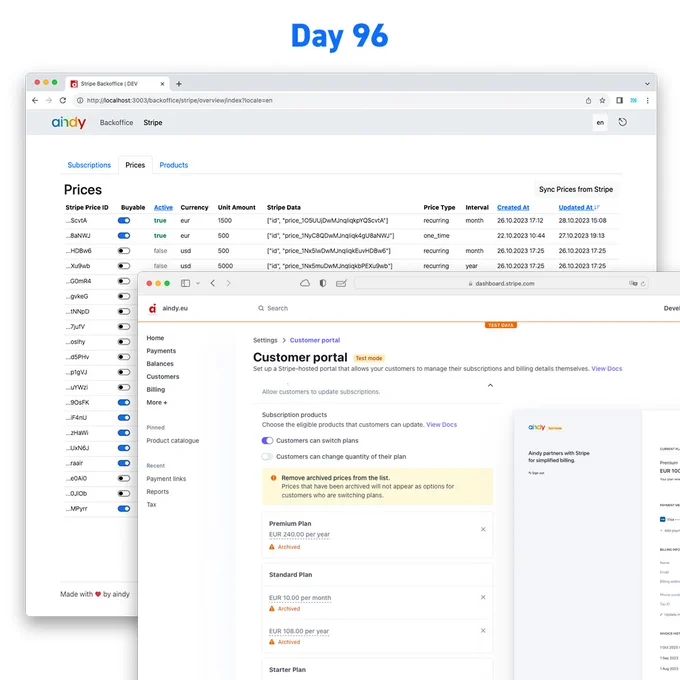This screenshot has width=680, height=680.
Task: Click the iCloud icon in Safari toolbar
Action: tap(305, 283)
